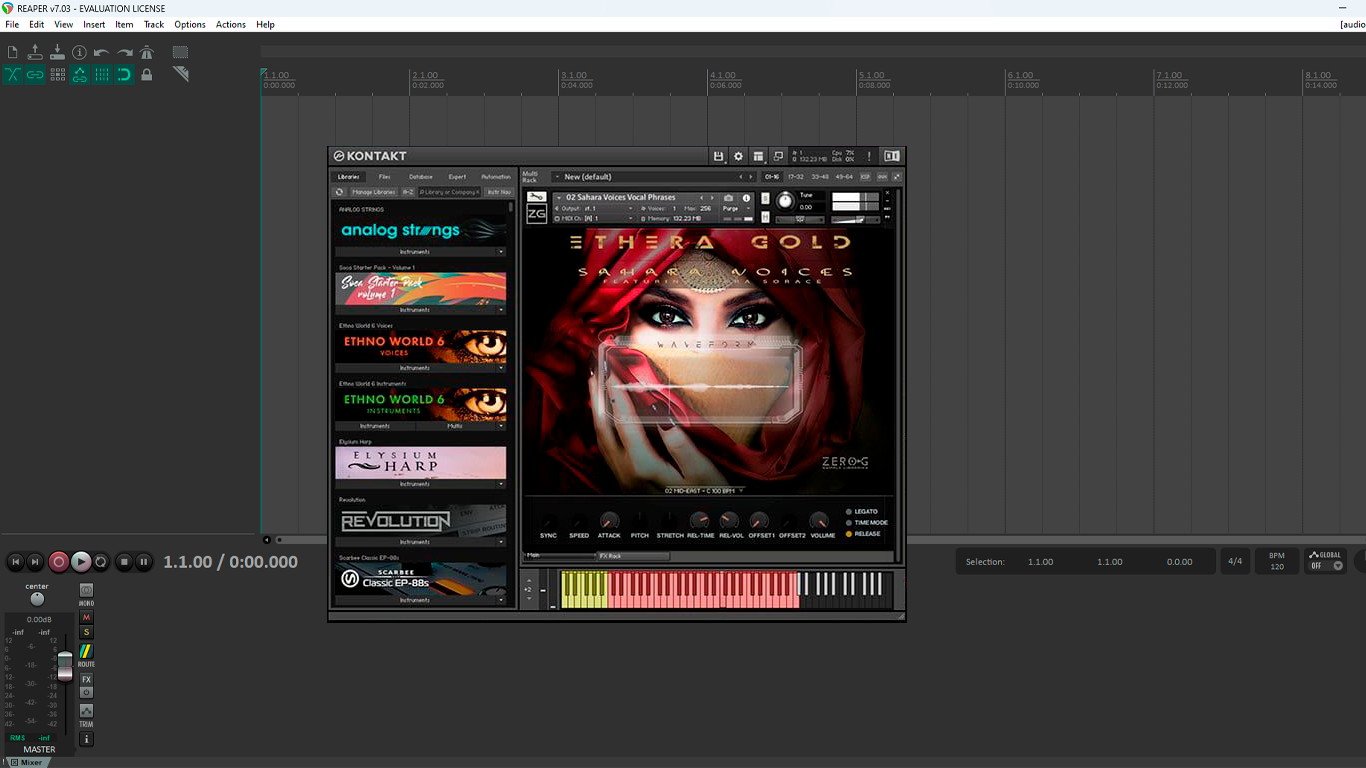Undo the last action in REAPER
The image size is (1366, 768).
pos(102,52)
